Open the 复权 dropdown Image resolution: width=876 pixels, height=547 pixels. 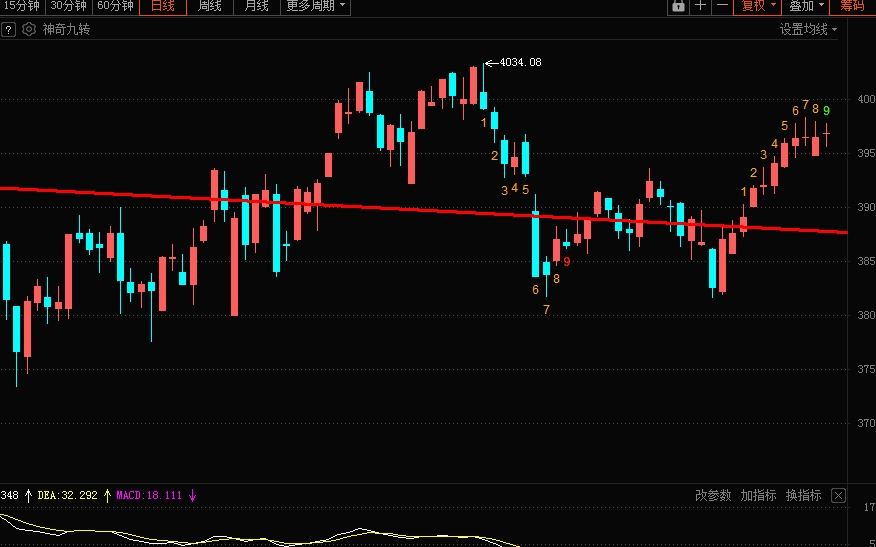758,6
